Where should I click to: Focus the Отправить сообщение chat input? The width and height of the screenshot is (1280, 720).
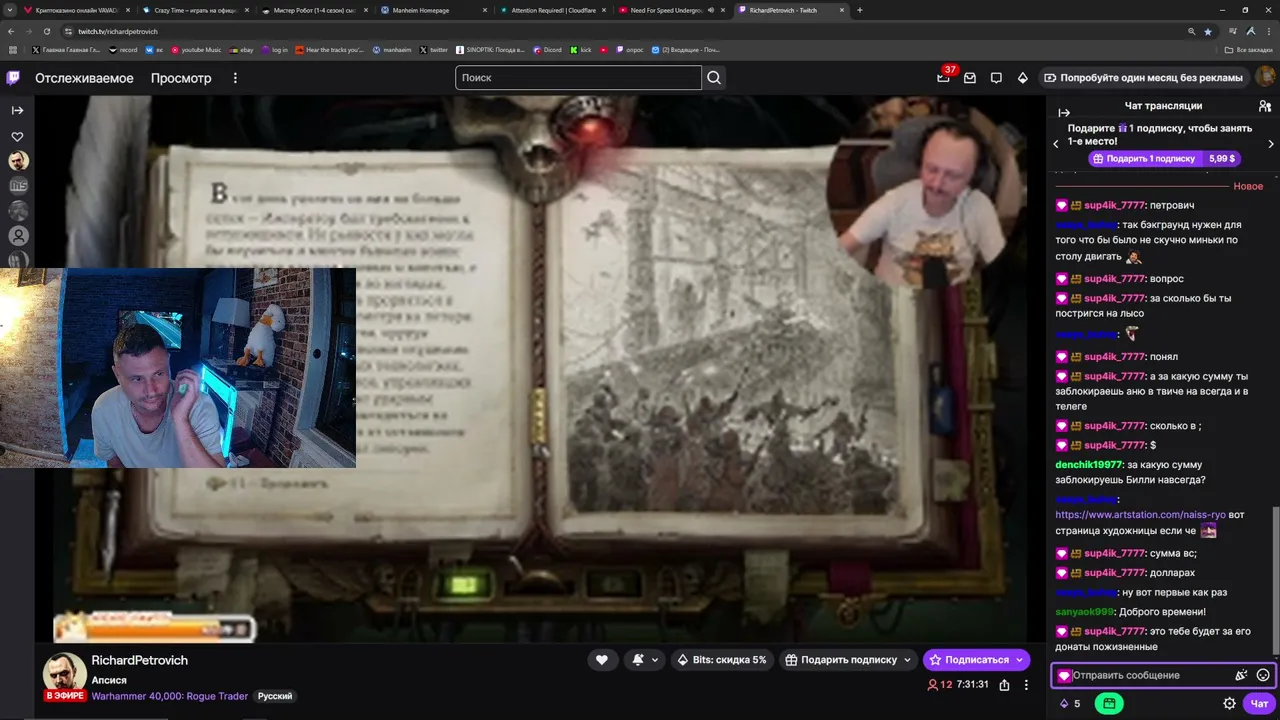coord(1150,676)
